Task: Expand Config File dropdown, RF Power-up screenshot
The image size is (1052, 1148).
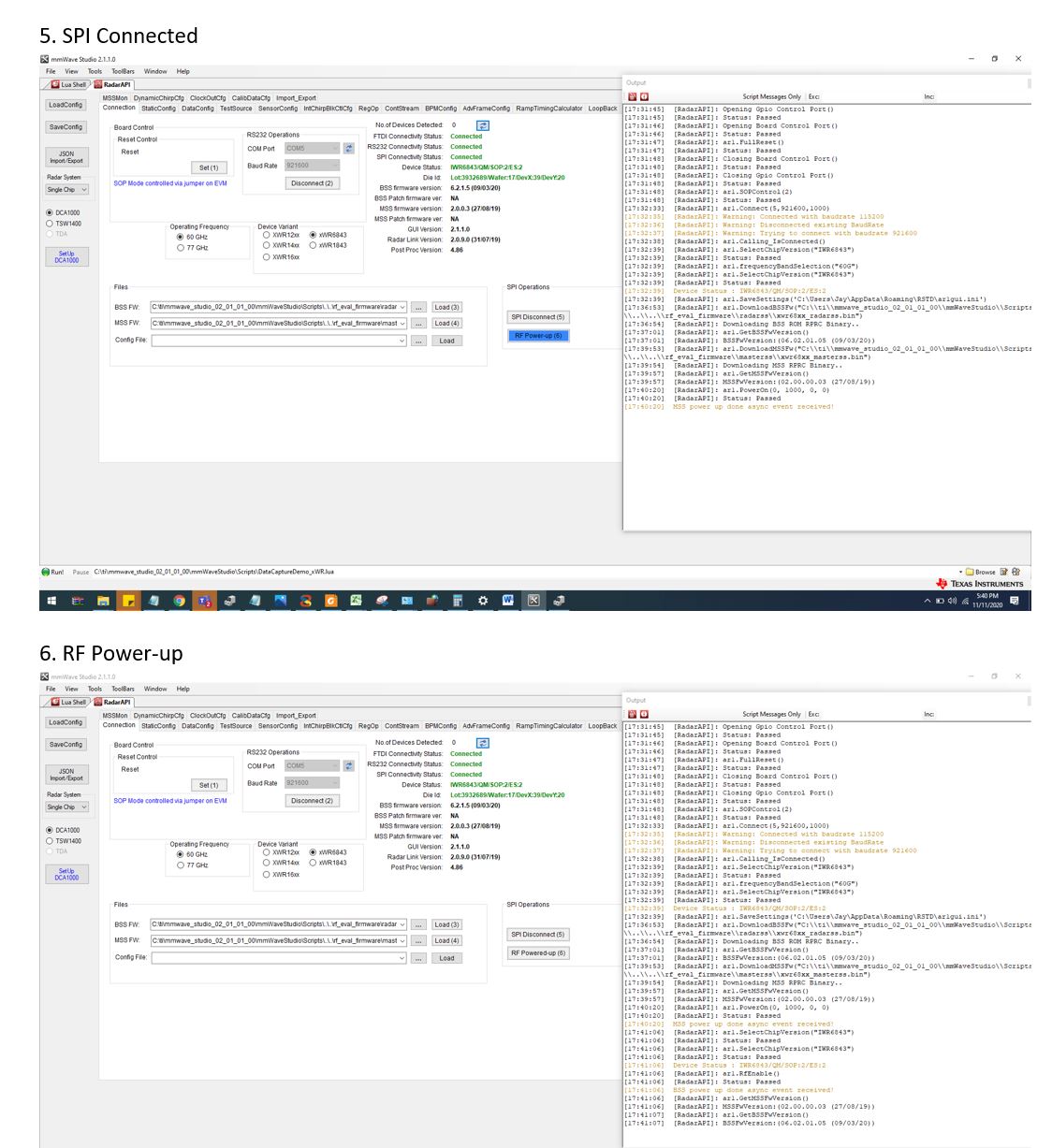Action: click(x=402, y=958)
